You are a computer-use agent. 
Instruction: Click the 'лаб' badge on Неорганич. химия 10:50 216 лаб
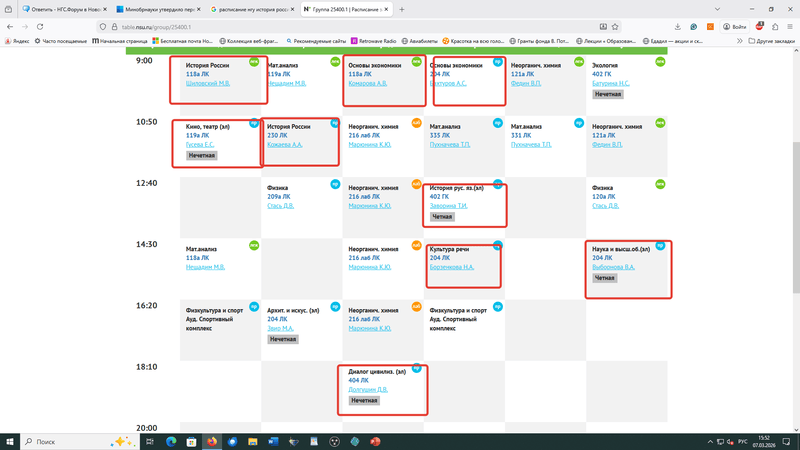tap(416, 123)
